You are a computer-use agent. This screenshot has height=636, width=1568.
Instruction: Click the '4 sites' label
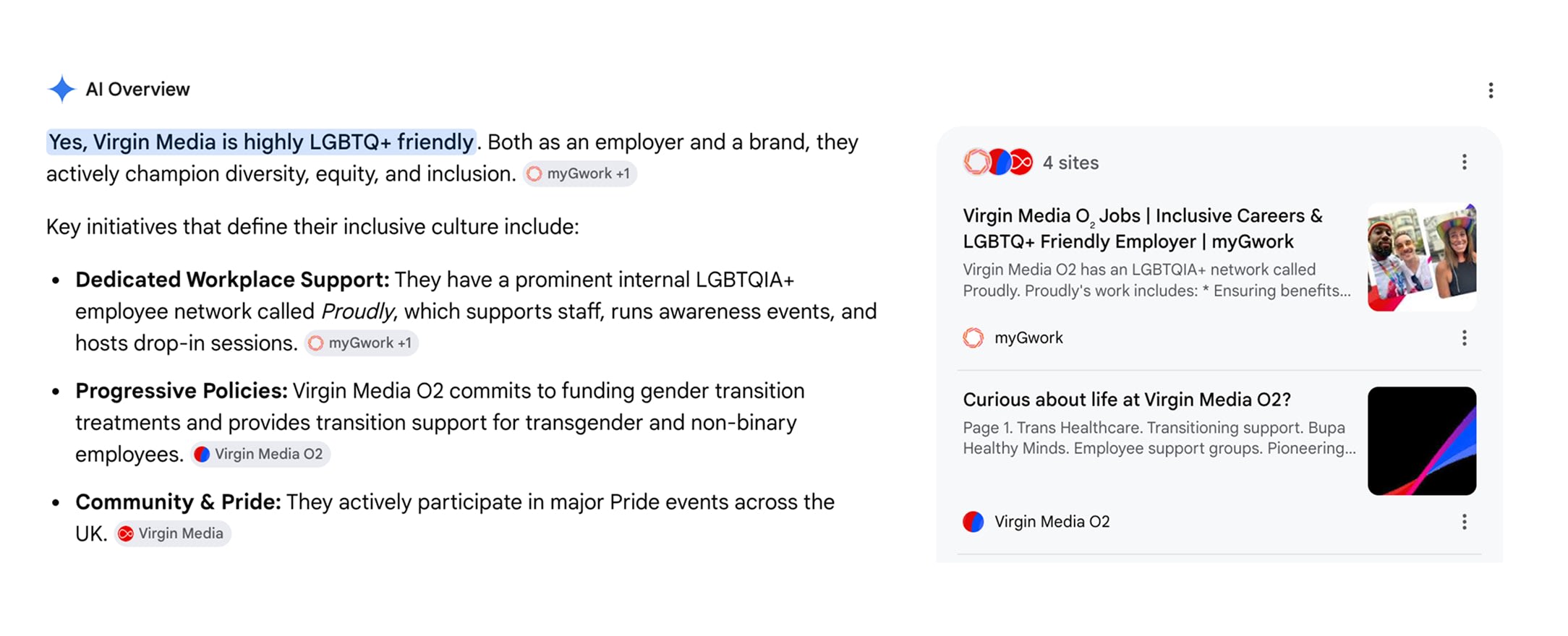tap(1070, 163)
